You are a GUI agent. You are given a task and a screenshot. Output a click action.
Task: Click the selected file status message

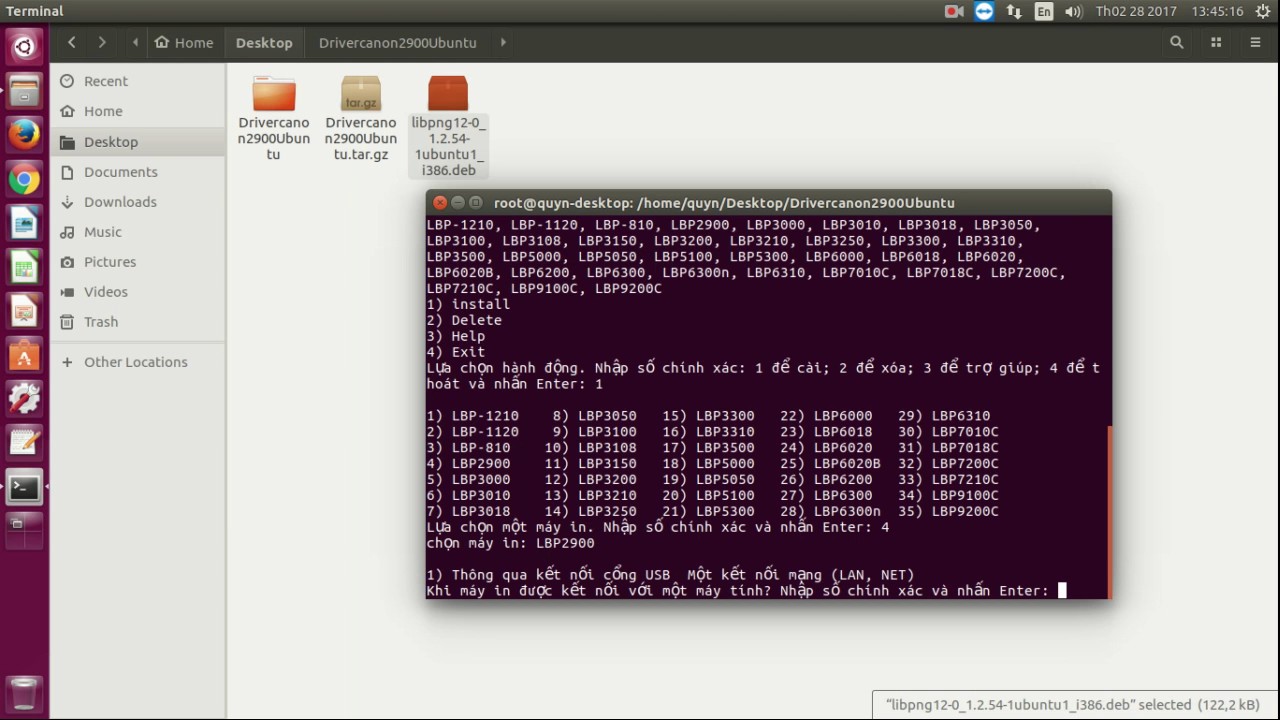tap(1073, 704)
